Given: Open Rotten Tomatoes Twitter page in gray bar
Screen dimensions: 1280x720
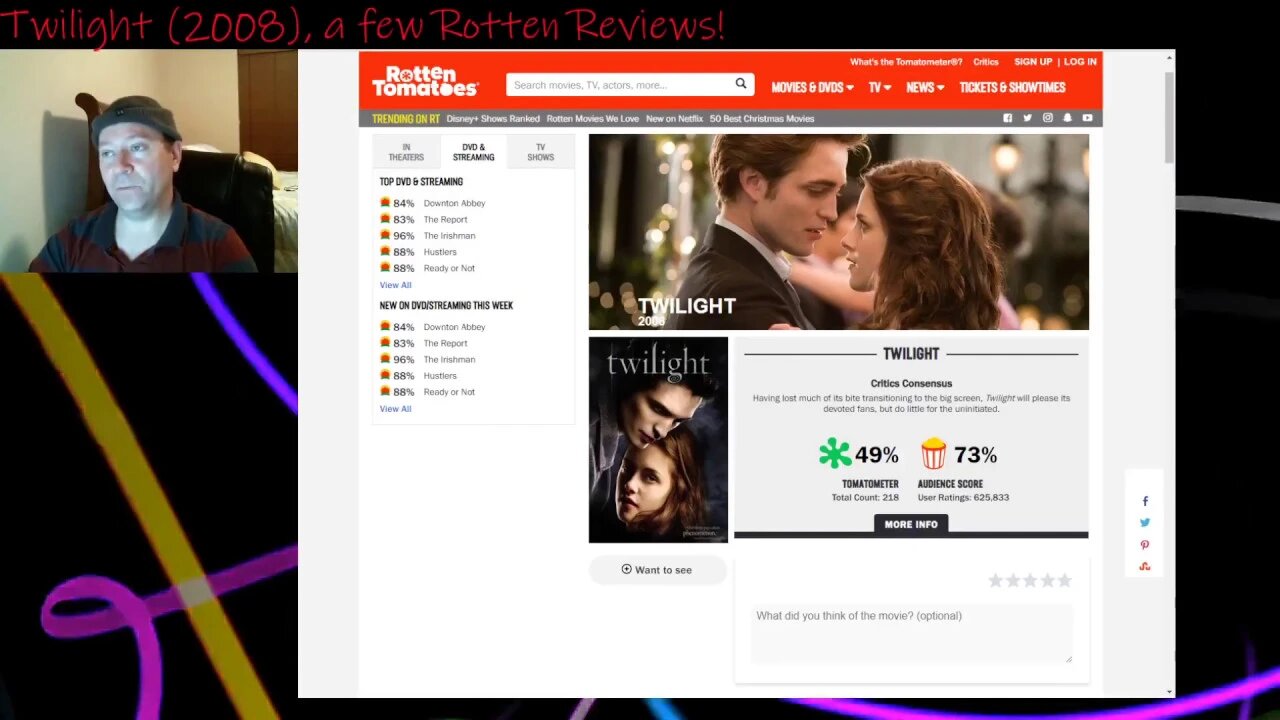Looking at the screenshot, I should pyautogui.click(x=1027, y=118).
